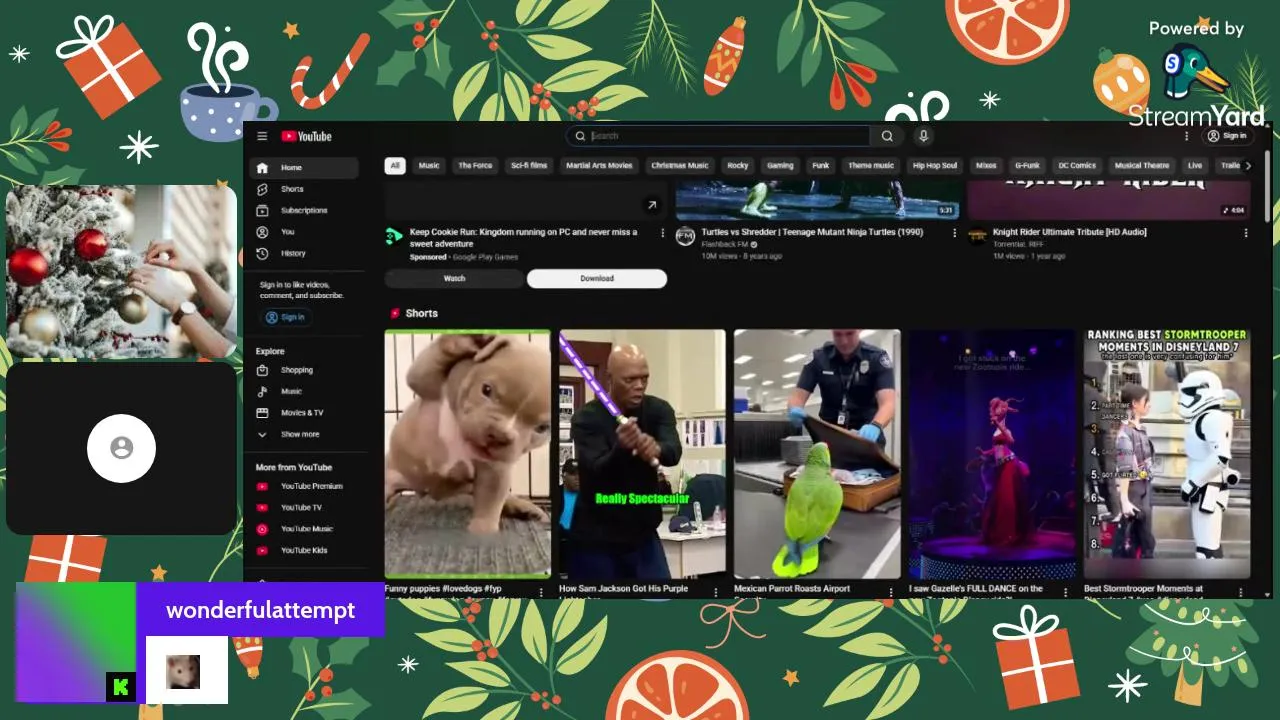Click the Watch button on the ad

(454, 279)
